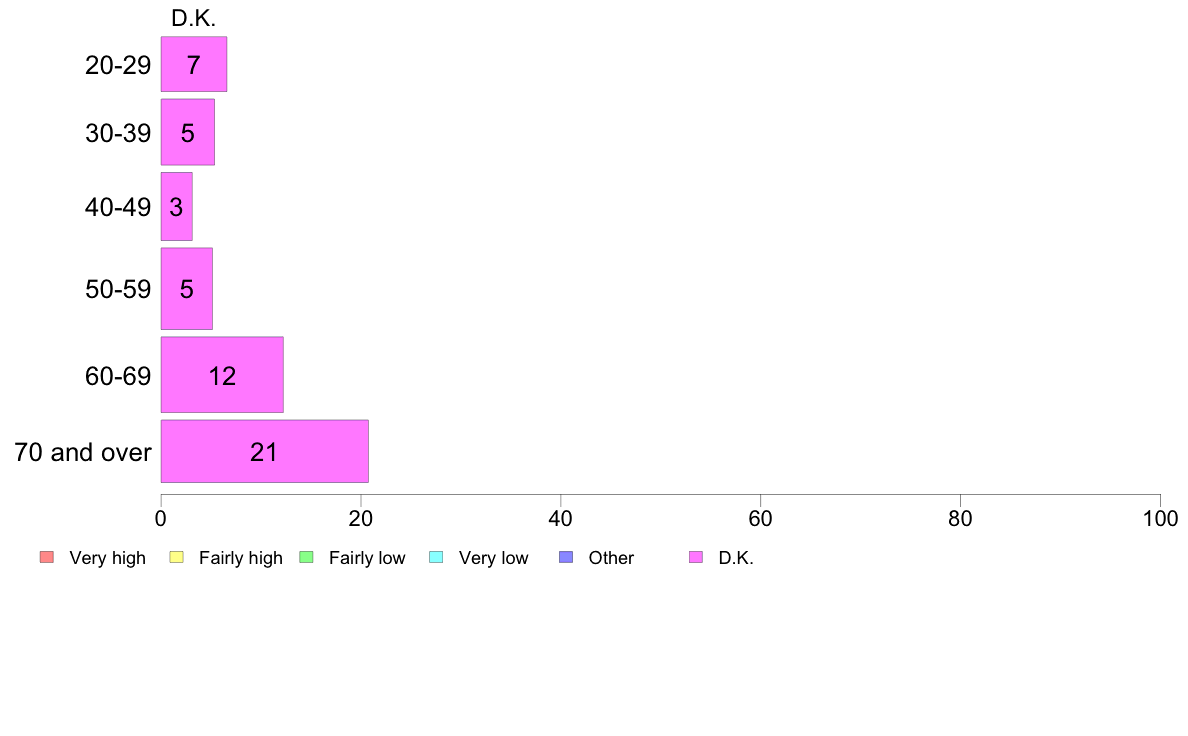
Task: Select the 50-59 bar showing 5
Action: click(x=186, y=289)
